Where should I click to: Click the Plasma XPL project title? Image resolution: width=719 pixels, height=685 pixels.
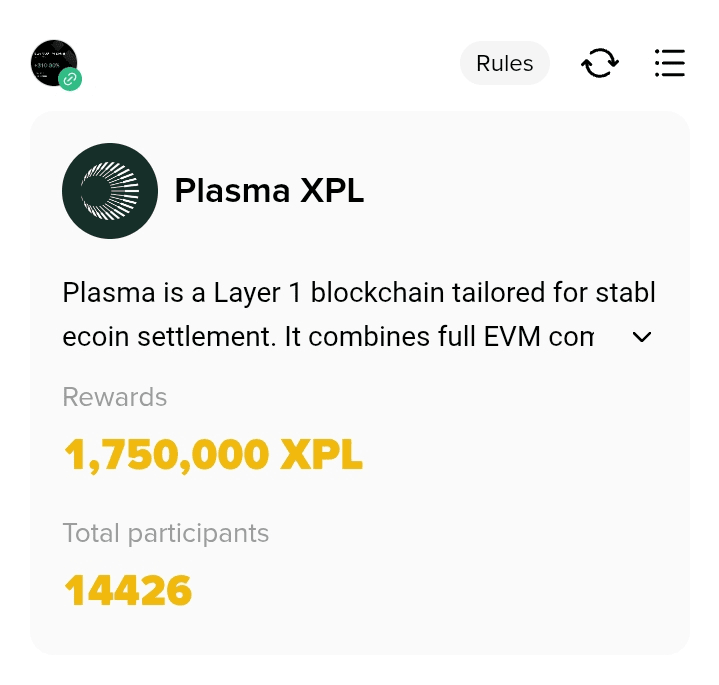point(269,191)
